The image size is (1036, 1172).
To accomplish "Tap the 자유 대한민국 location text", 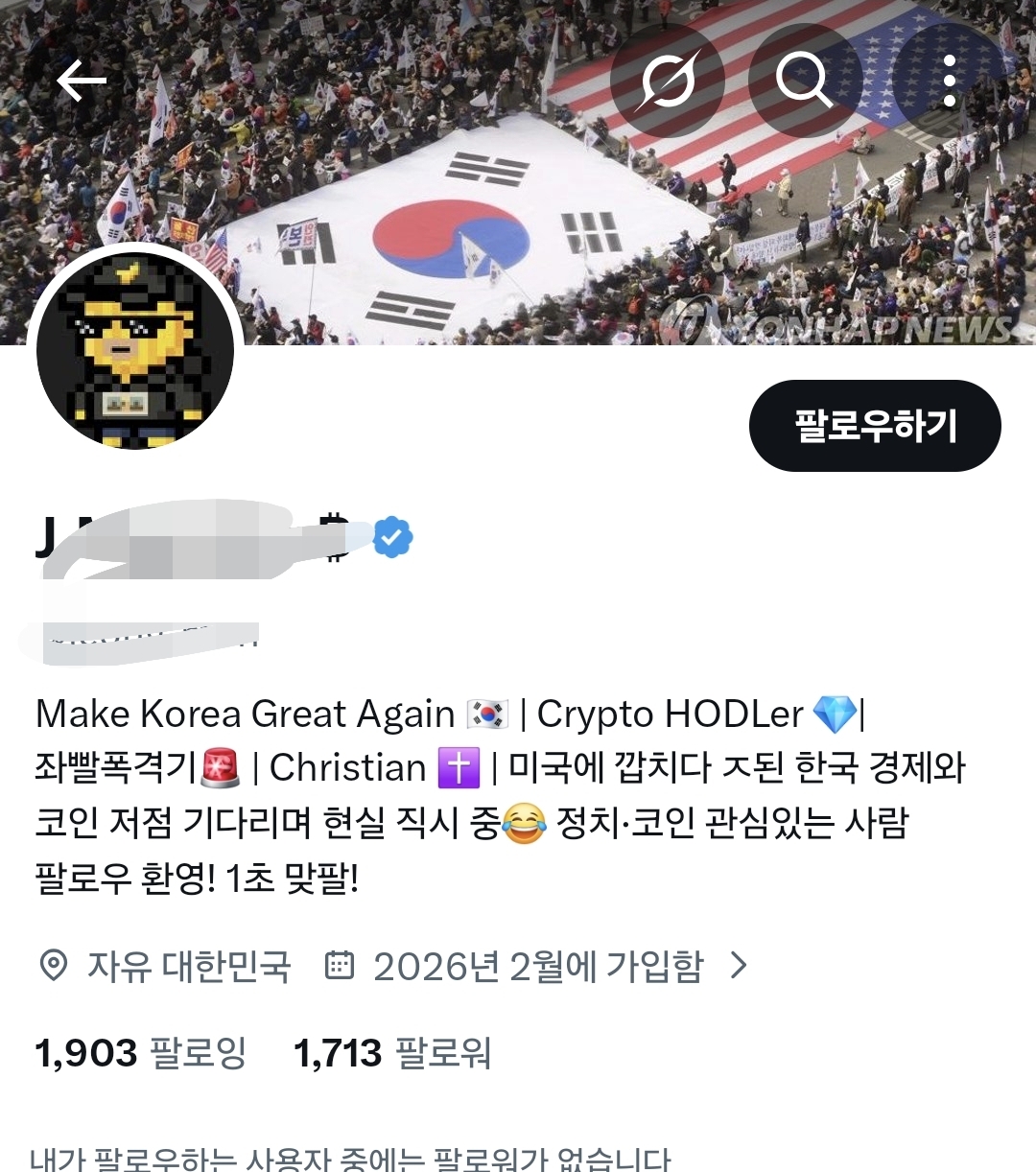I will coord(189,966).
